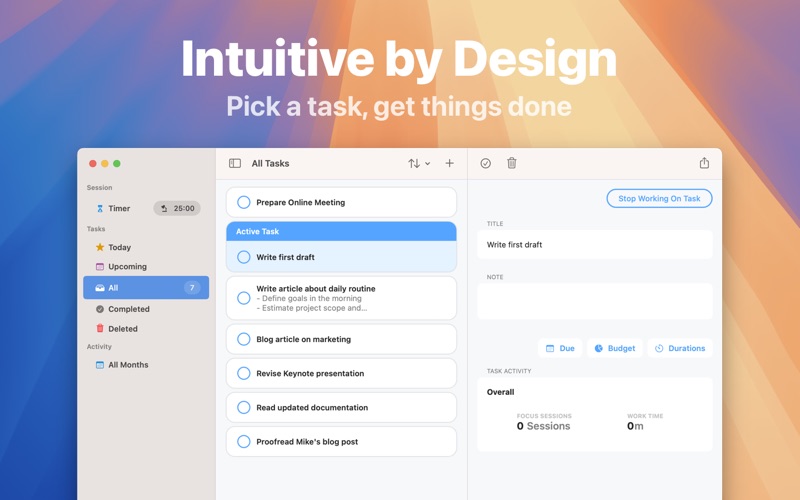Check off Write first draft
This screenshot has height=500, width=800.
244,257
